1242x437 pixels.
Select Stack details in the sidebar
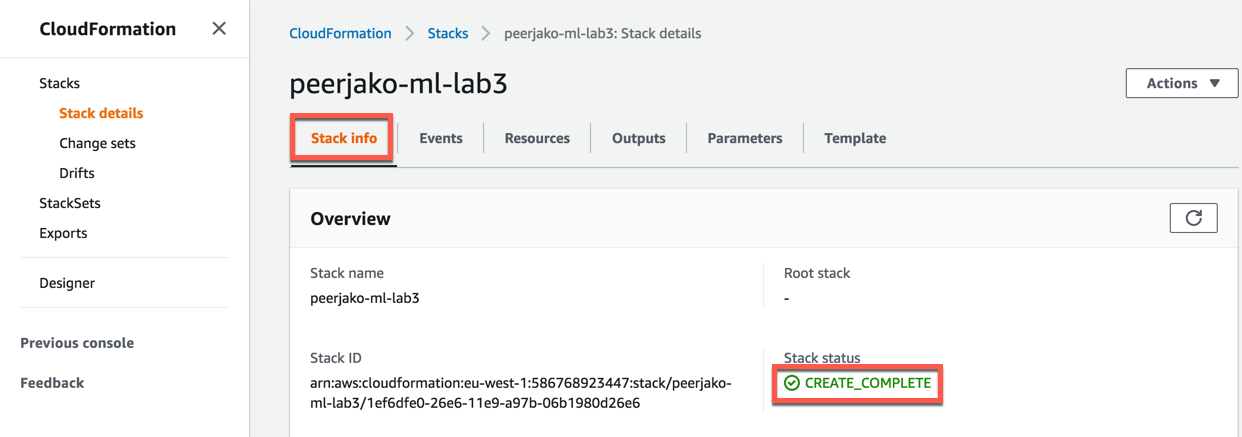click(x=101, y=113)
